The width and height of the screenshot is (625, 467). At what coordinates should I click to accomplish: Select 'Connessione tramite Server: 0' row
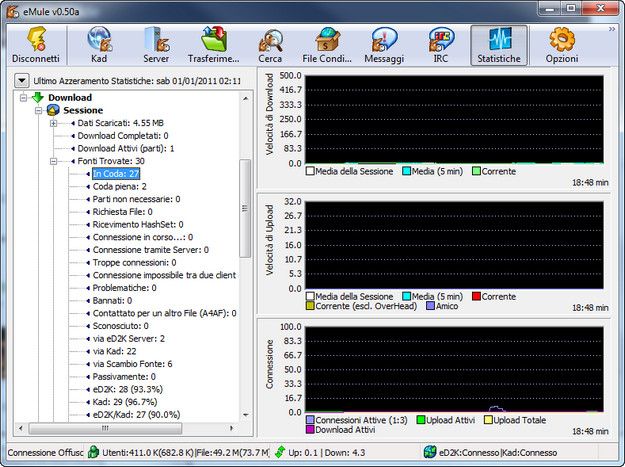coord(151,250)
